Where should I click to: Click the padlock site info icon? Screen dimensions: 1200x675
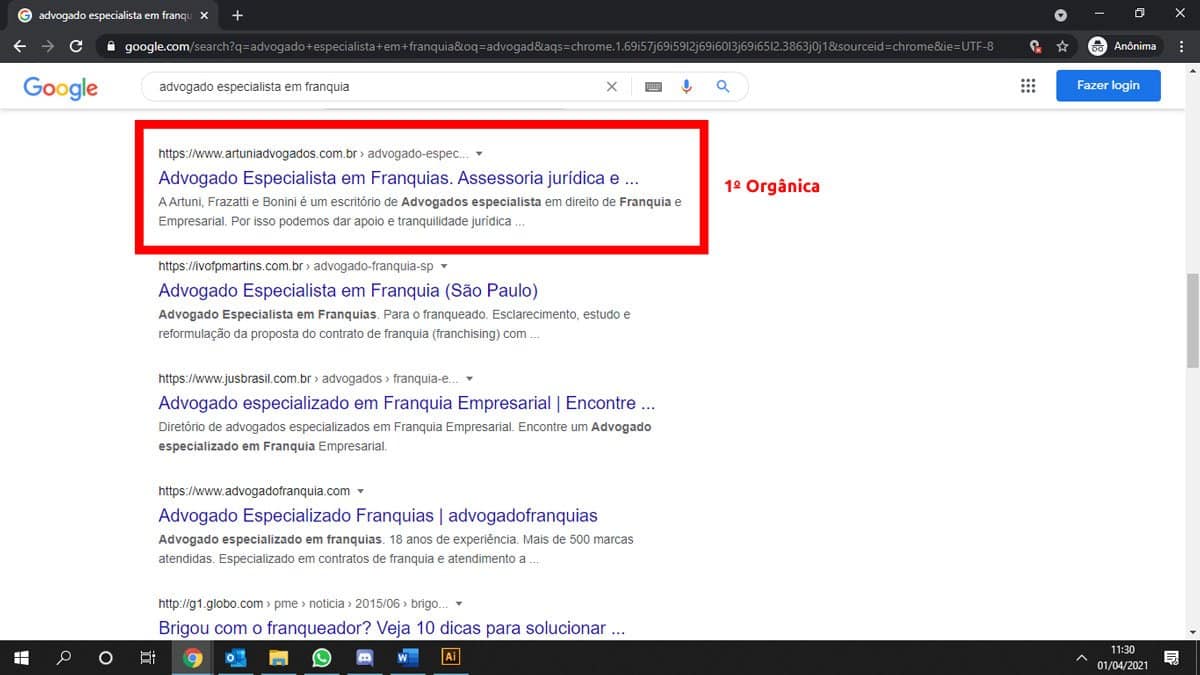(110, 46)
